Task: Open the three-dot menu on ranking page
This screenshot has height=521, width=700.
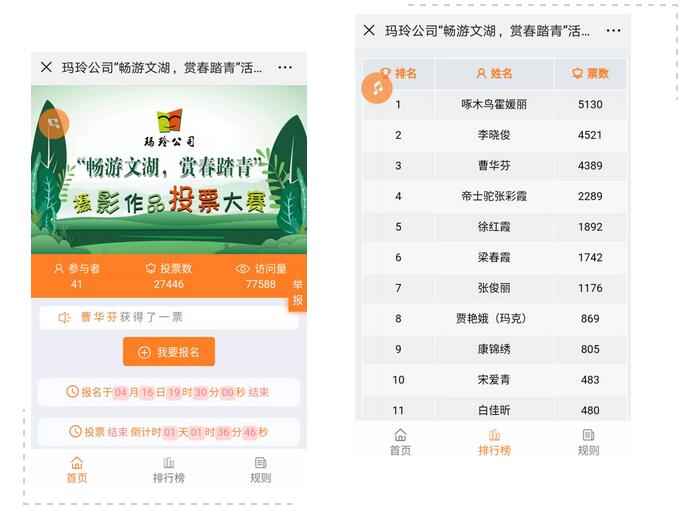Action: 609,30
